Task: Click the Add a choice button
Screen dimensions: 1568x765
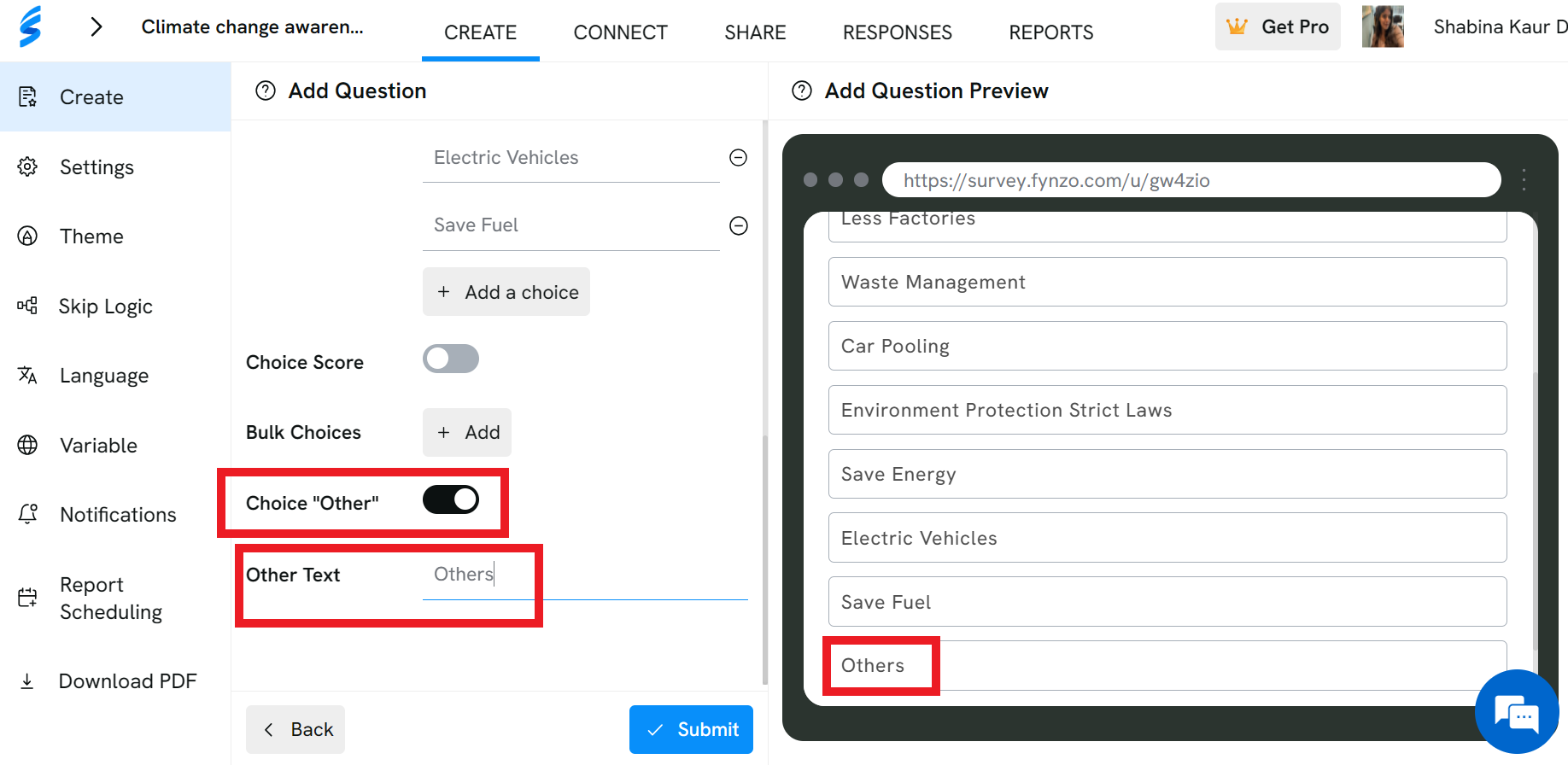Action: 506,292
